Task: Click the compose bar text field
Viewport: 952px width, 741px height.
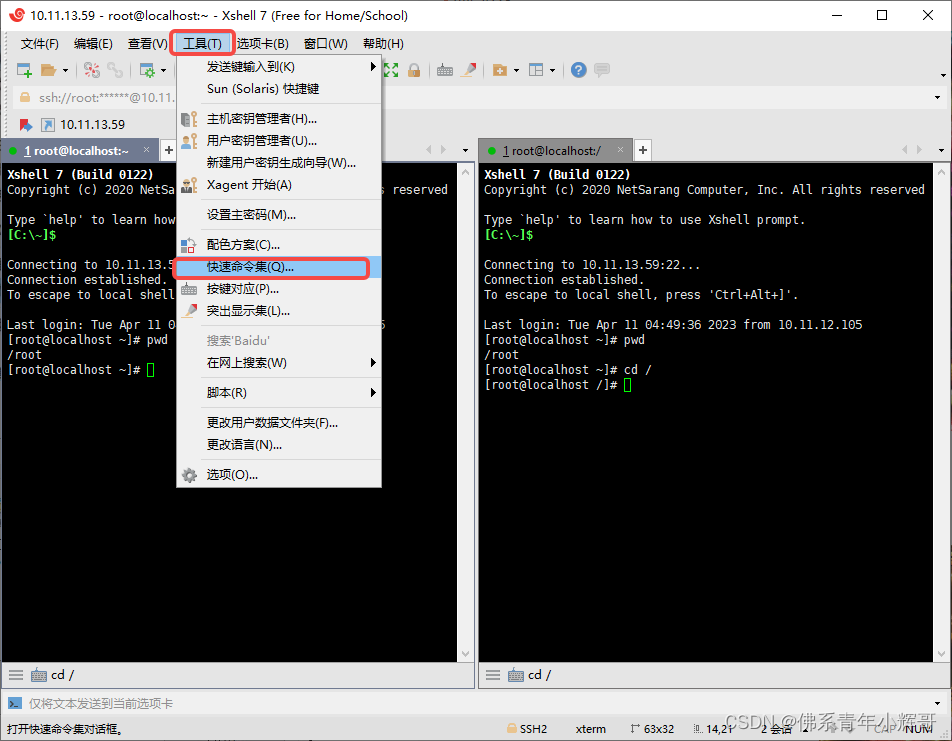Action: pos(478,704)
